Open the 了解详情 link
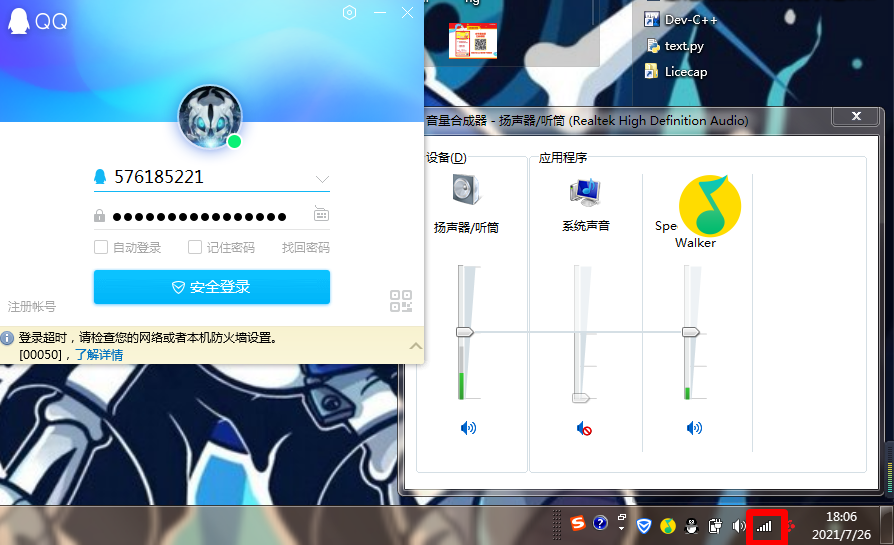Image resolution: width=894 pixels, height=545 pixels. (99, 355)
